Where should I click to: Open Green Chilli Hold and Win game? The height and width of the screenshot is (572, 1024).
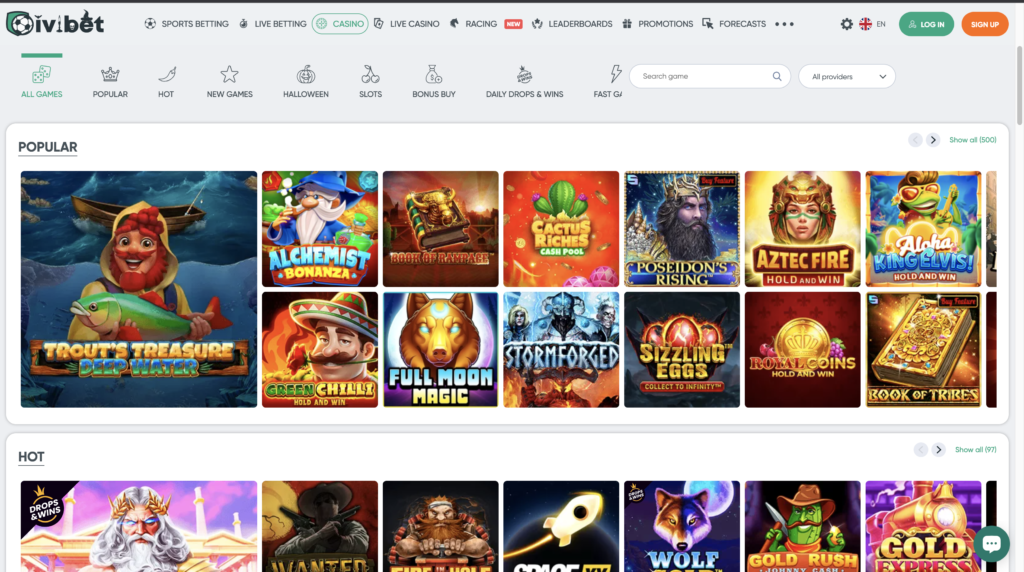(x=320, y=350)
